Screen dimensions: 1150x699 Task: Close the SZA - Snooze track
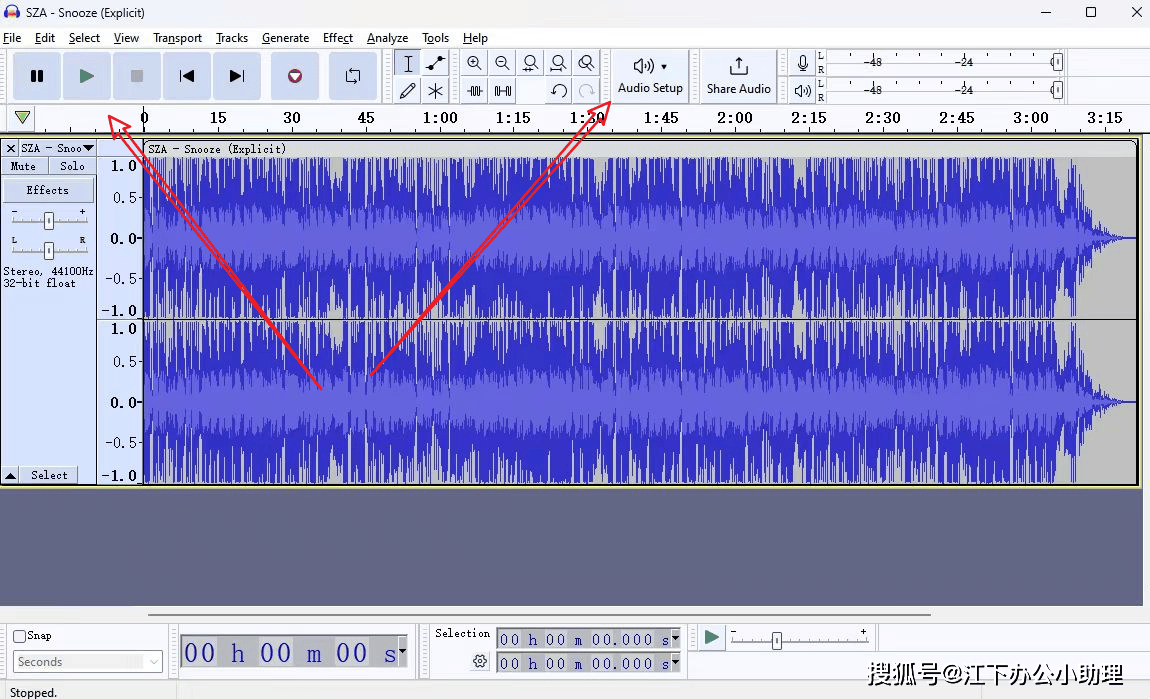10,148
